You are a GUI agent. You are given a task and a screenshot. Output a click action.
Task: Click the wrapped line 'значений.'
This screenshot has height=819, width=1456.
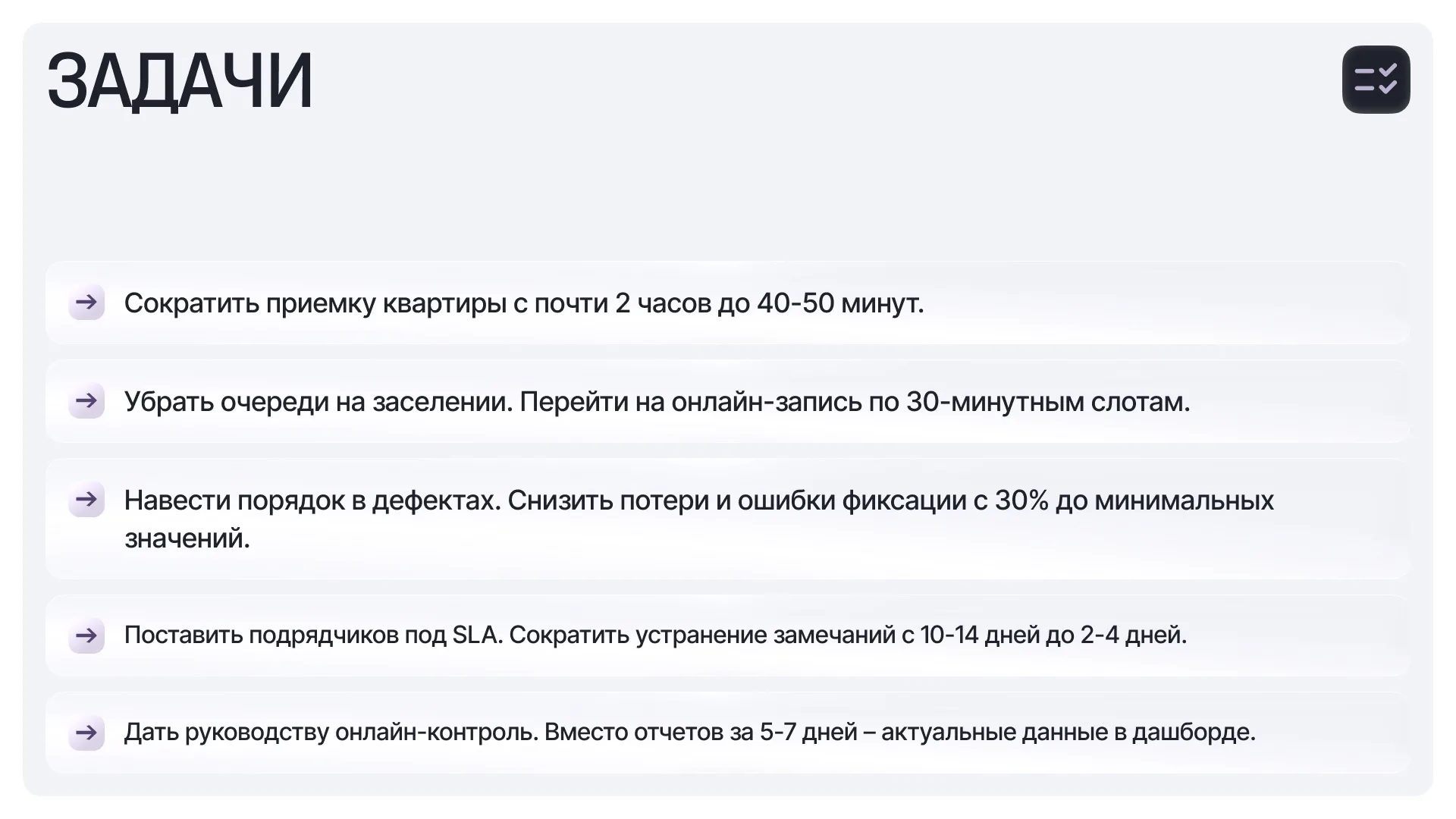(187, 538)
